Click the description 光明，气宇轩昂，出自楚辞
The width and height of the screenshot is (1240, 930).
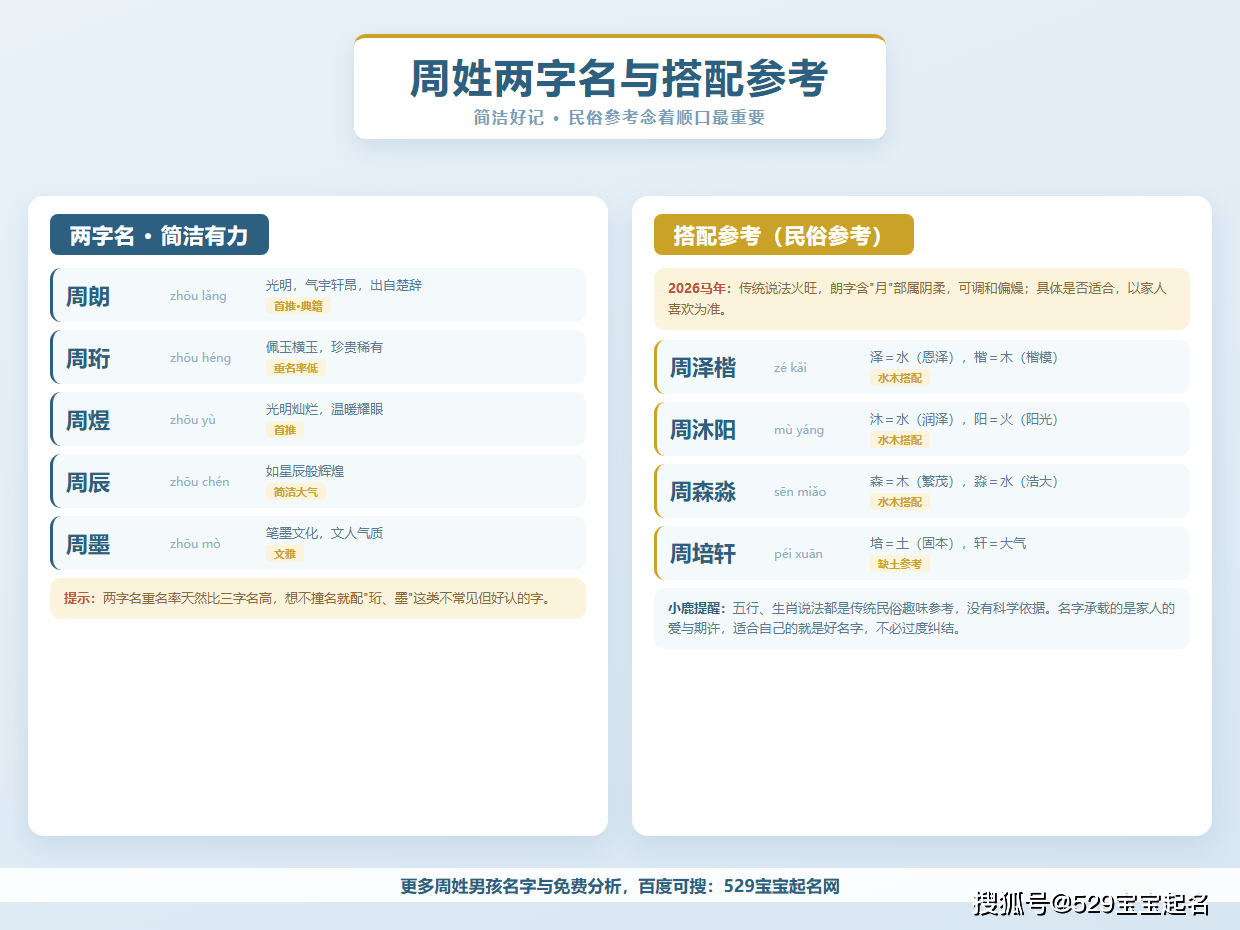tap(344, 285)
